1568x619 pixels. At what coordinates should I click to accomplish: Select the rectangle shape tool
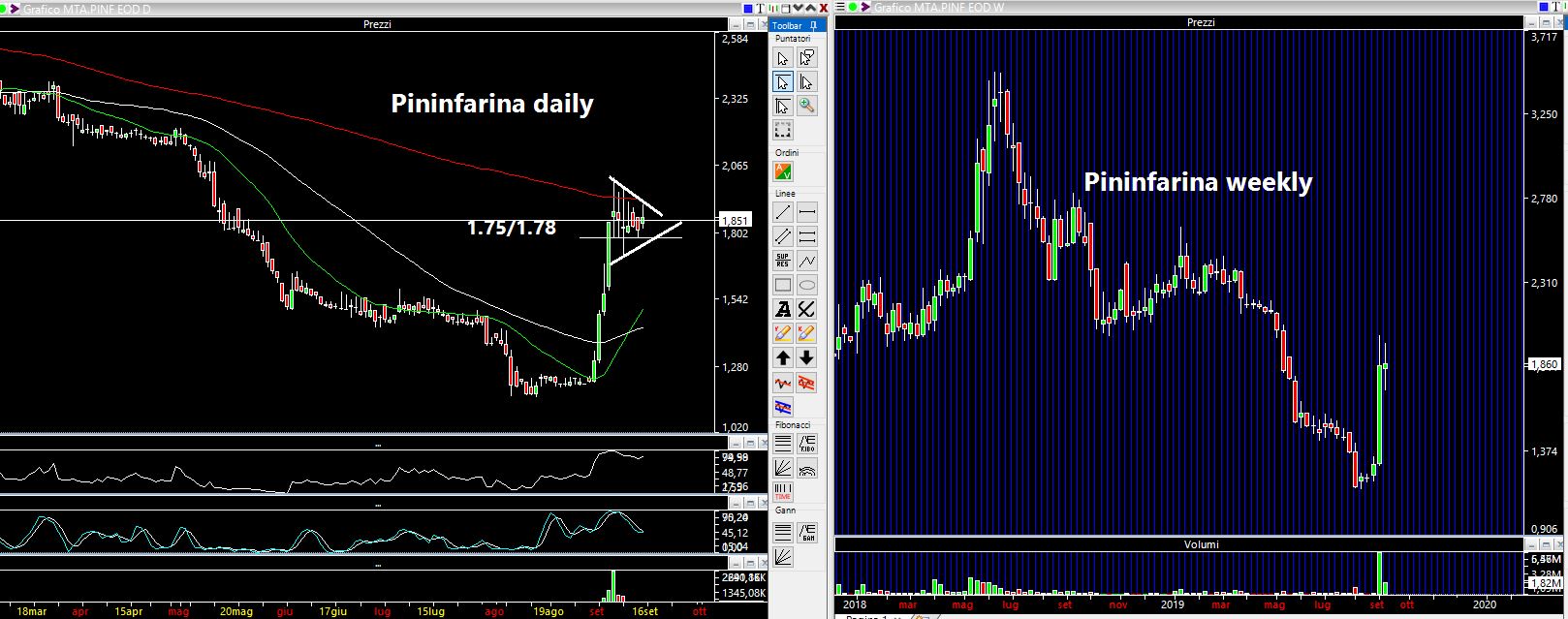click(x=783, y=285)
